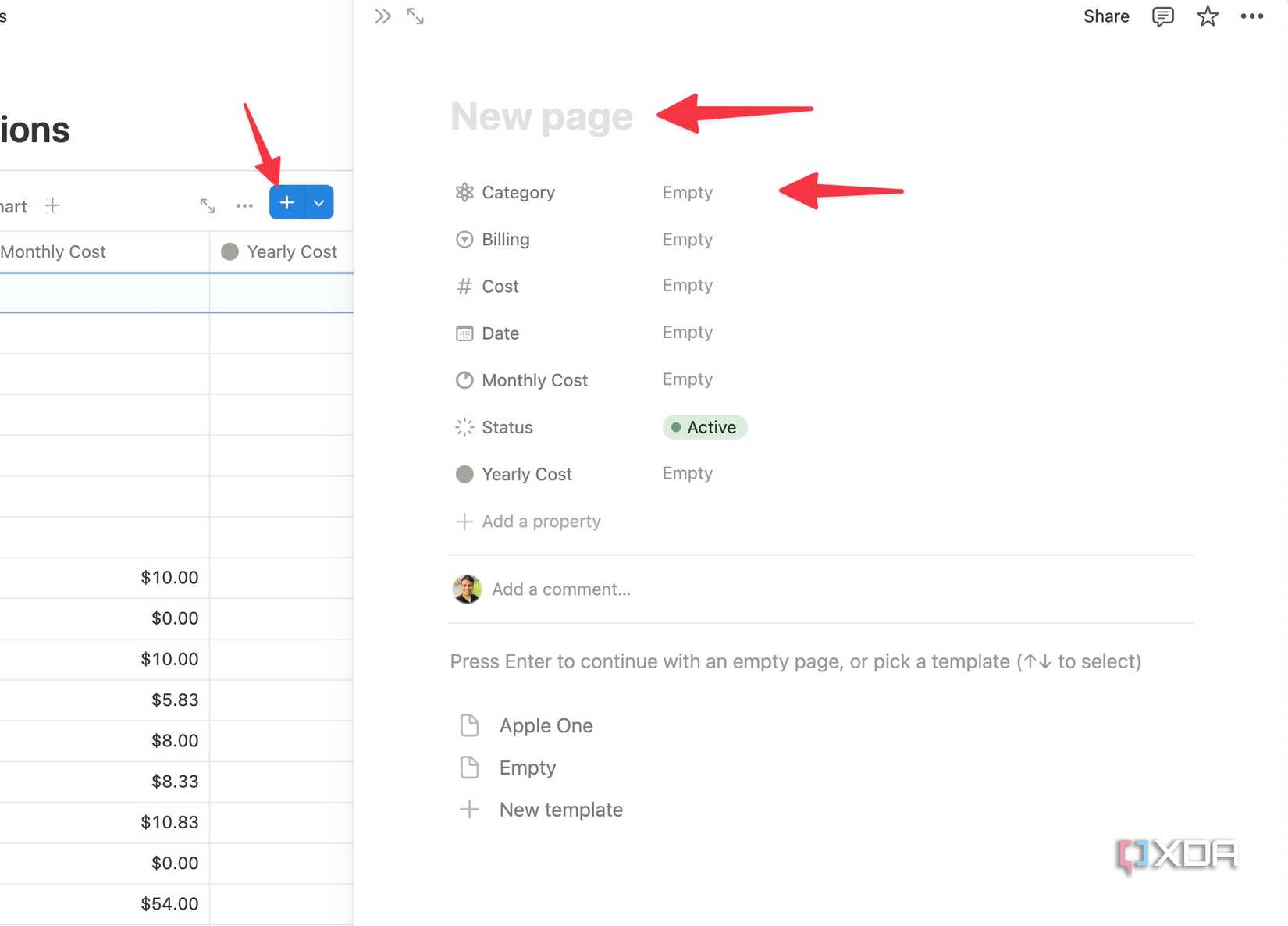The height and width of the screenshot is (926, 1288).
Task: Click the Share button
Action: tap(1105, 16)
